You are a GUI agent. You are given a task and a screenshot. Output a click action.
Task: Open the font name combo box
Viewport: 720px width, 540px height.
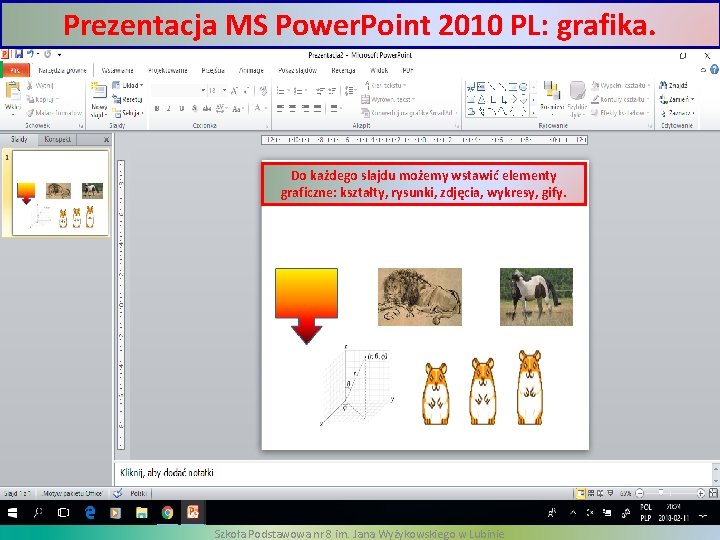(178, 90)
